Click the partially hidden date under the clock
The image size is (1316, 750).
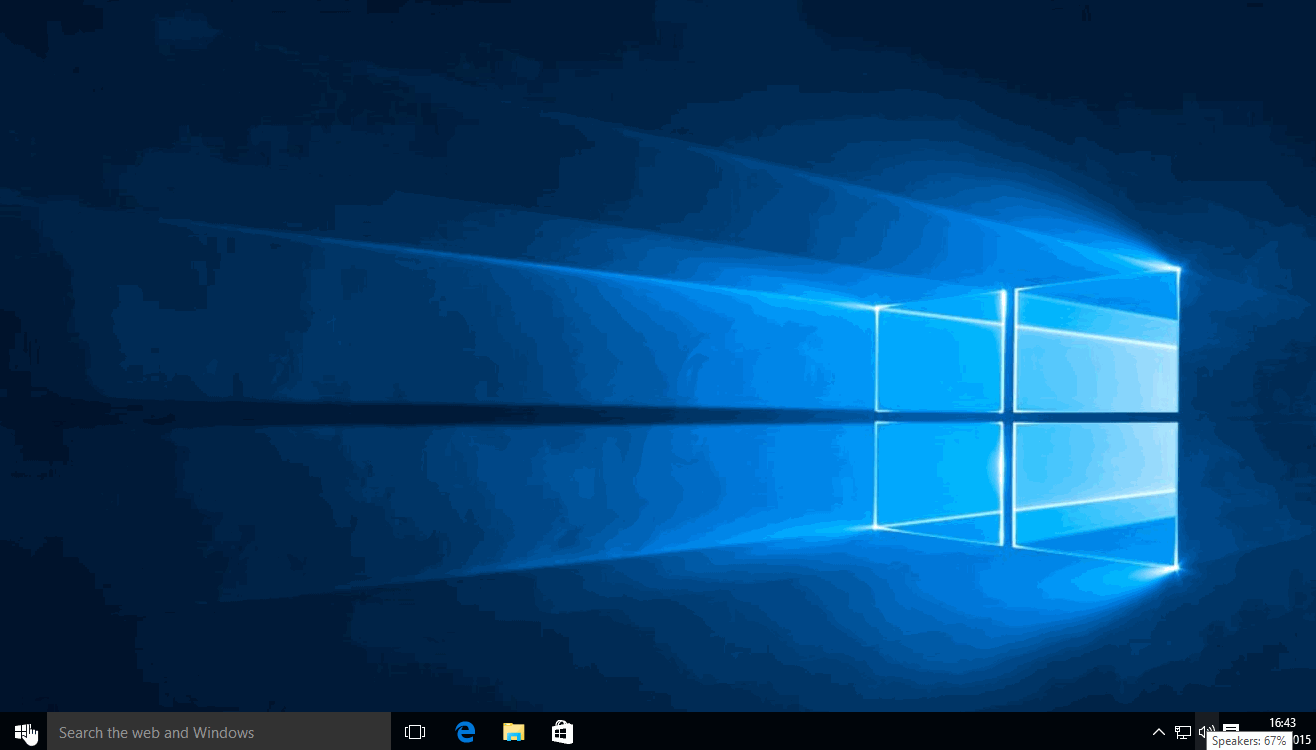coord(1302,740)
